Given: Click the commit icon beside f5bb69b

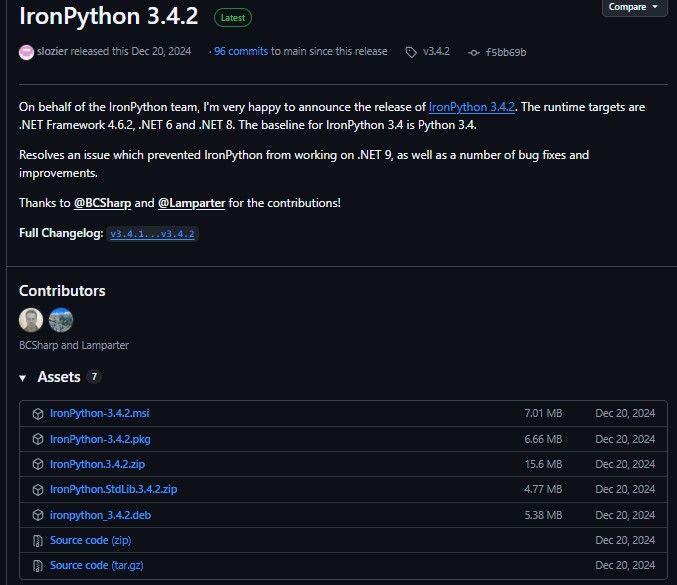Looking at the screenshot, I should click(474, 53).
